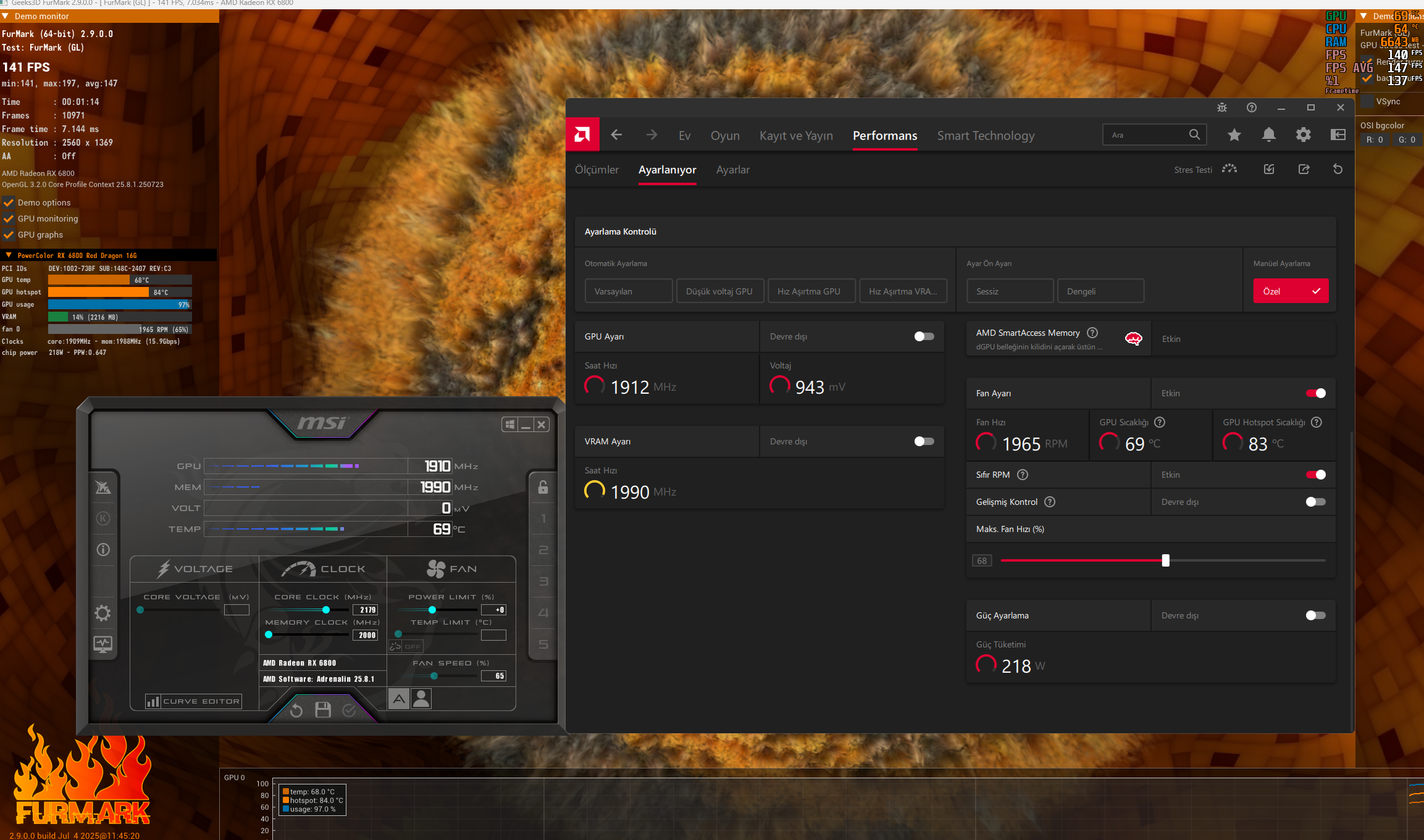
Task: Click the search magnifier in AMD Software
Action: click(1195, 135)
